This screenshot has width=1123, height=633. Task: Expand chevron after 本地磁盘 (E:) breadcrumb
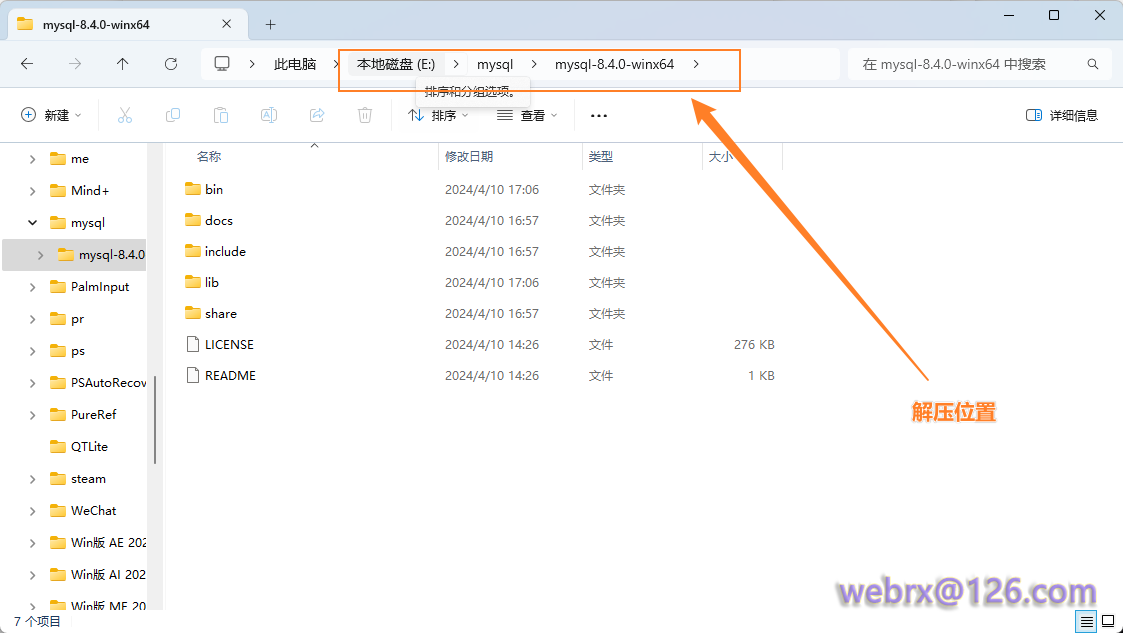tap(456, 64)
